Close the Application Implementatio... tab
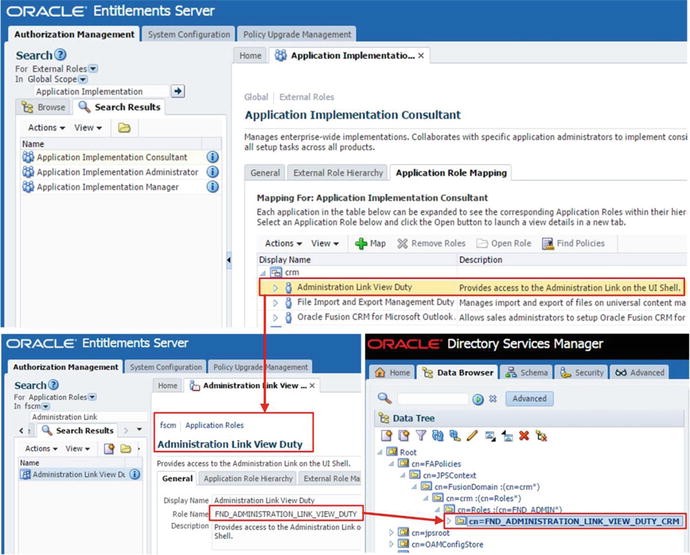This screenshot has height=555, width=690. click(x=421, y=55)
